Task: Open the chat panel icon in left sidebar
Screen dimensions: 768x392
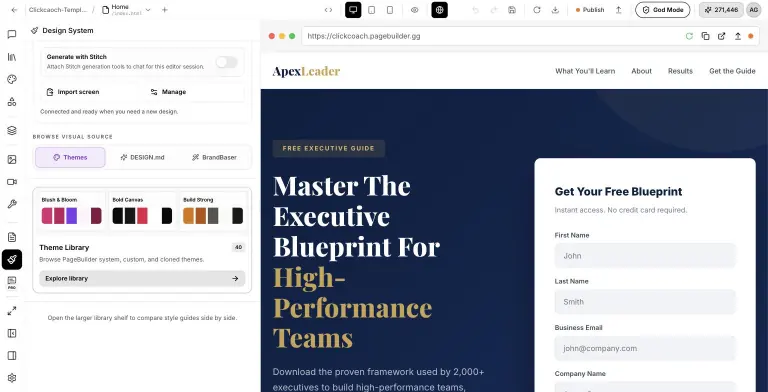Action: [12, 34]
